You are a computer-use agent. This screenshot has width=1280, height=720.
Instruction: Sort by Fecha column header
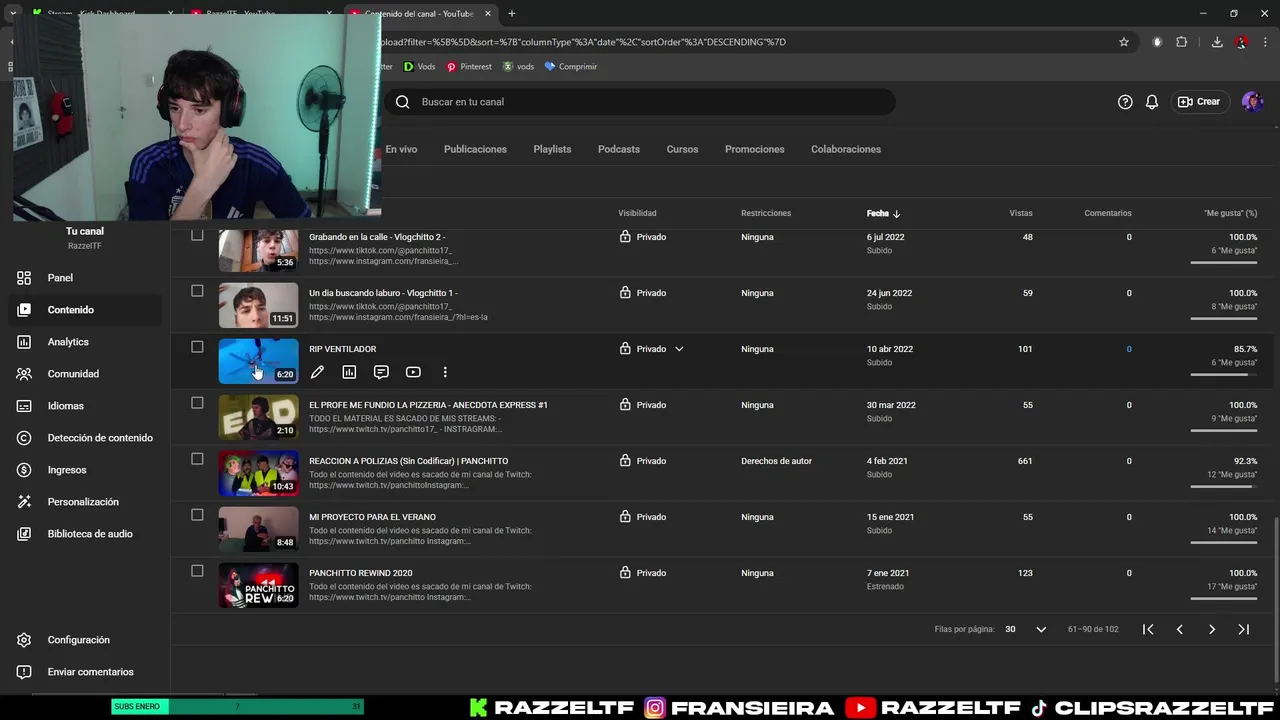point(883,213)
